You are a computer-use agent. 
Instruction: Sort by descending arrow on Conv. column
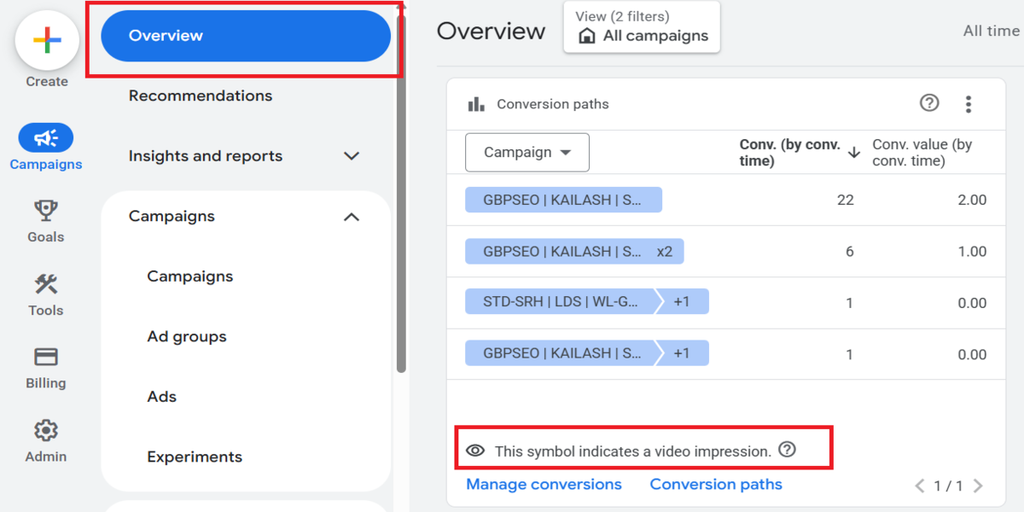[x=854, y=153]
